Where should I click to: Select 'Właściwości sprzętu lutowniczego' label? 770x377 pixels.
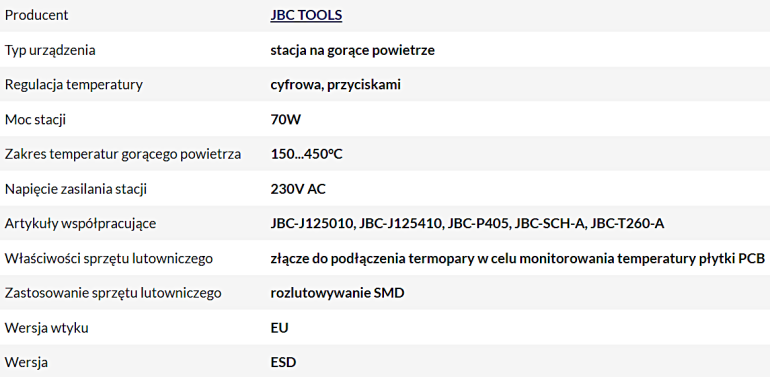109,259
